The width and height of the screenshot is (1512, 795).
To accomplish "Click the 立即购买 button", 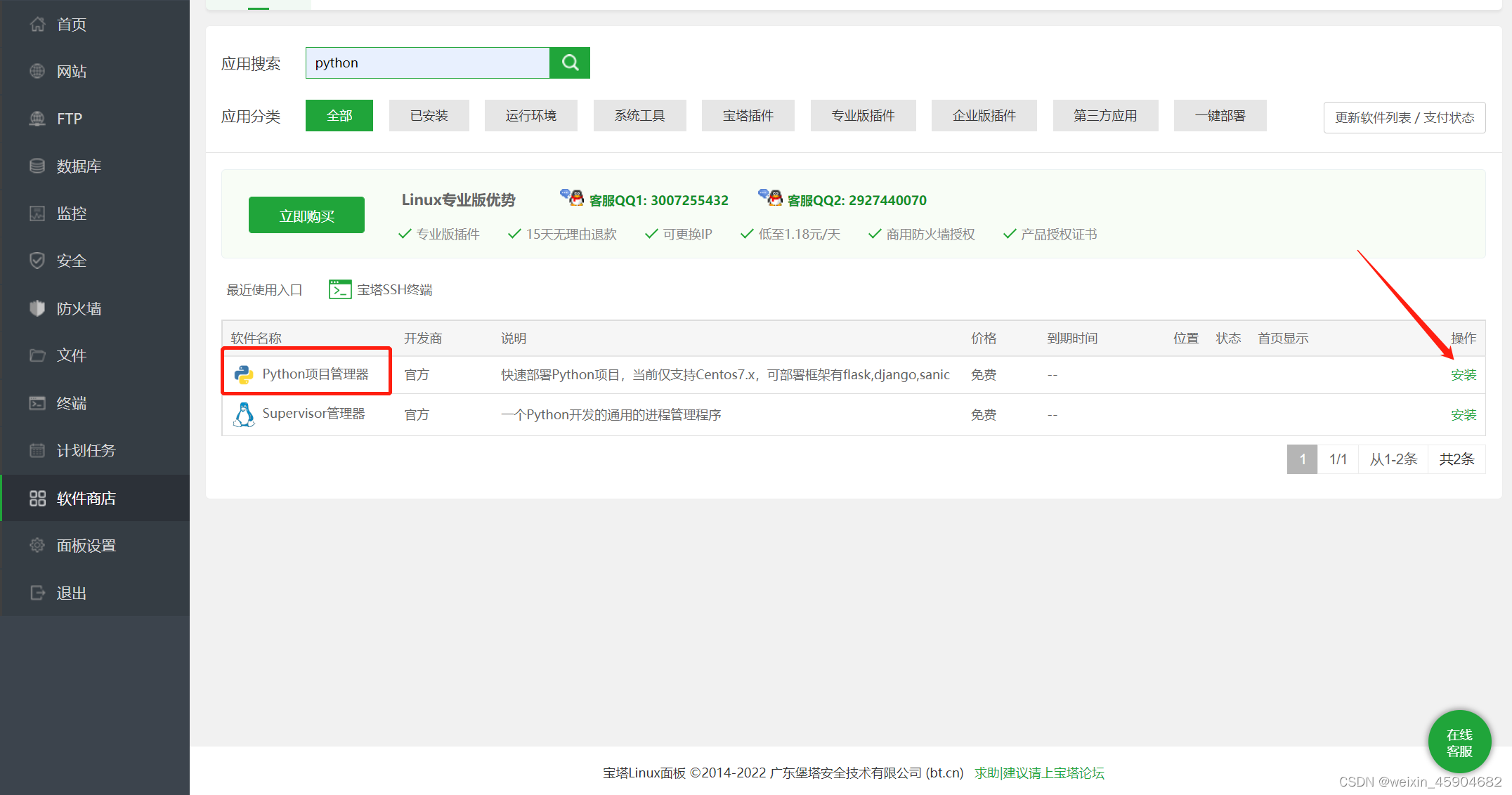I will 306,215.
